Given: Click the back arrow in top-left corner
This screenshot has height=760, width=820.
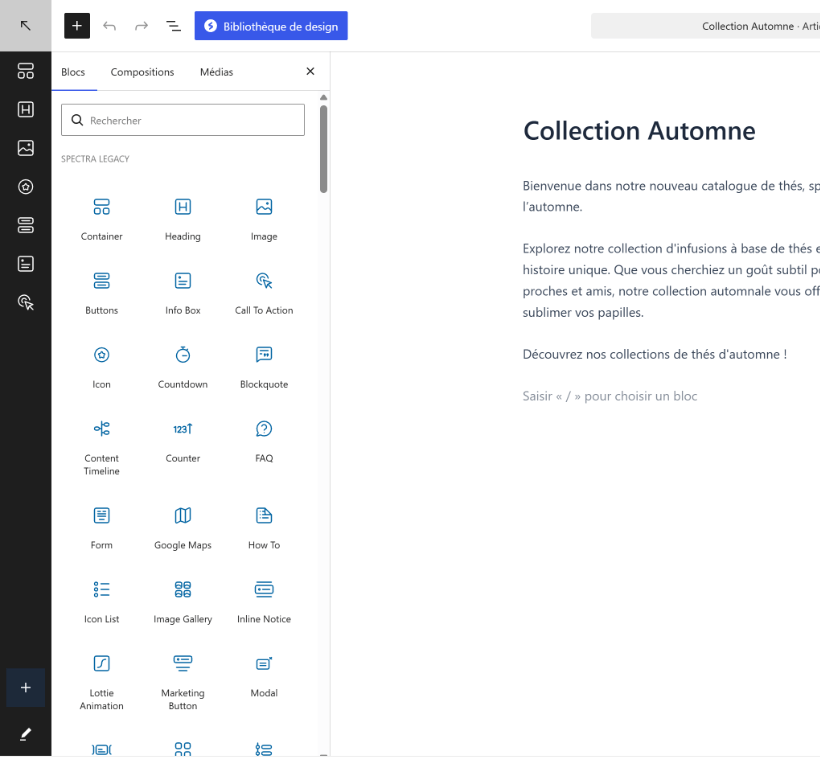Looking at the screenshot, I should 25,26.
